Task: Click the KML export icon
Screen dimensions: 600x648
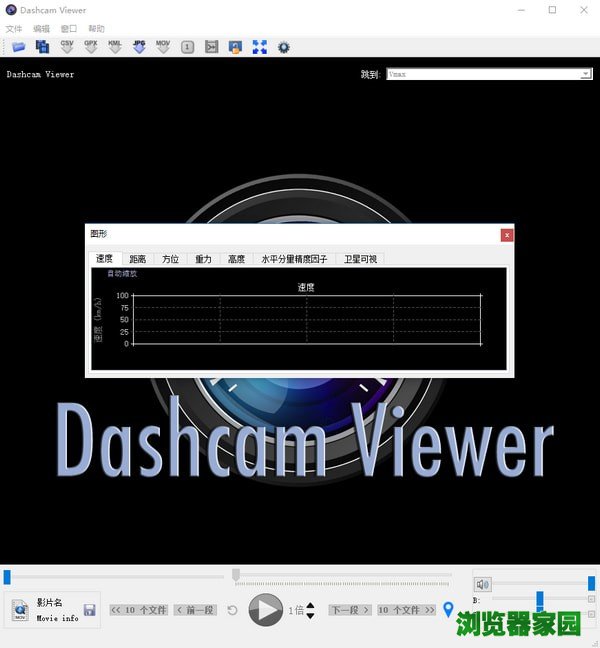Action: click(115, 46)
